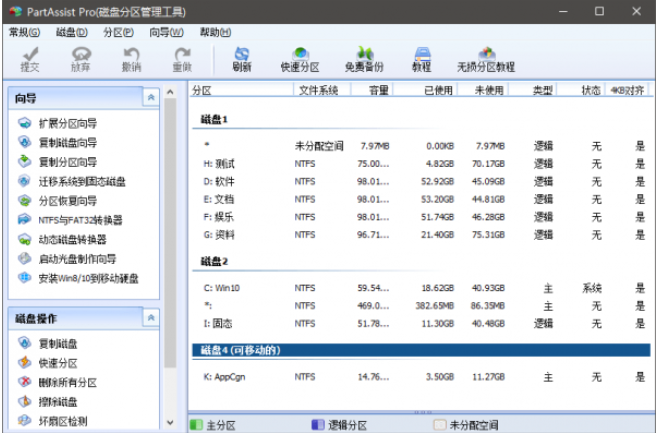The width and height of the screenshot is (656, 433).
Task: Click the green 主分区 legend swatch
Action: click(x=196, y=425)
